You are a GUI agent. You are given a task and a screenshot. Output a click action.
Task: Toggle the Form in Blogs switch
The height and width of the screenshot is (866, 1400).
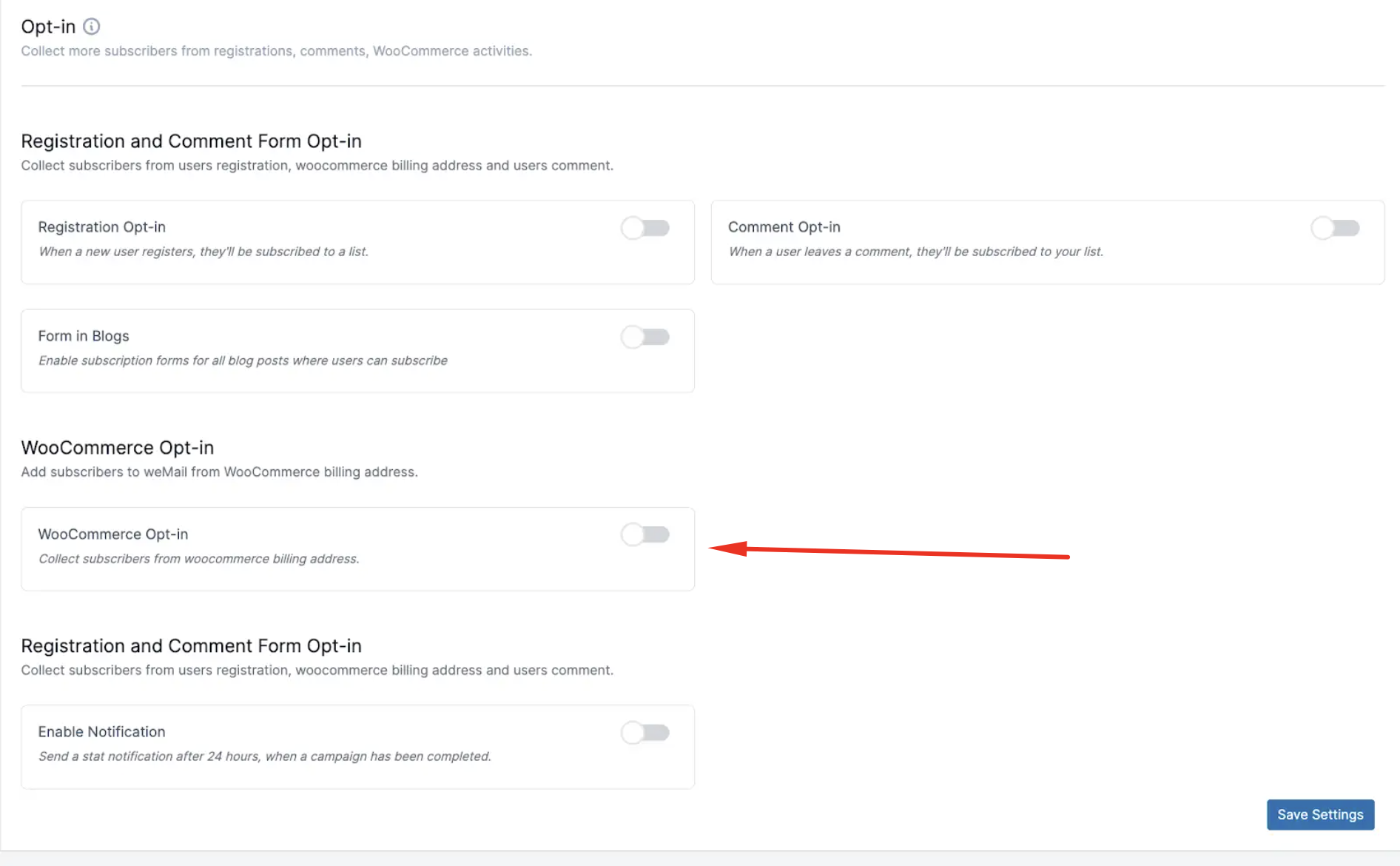click(645, 337)
